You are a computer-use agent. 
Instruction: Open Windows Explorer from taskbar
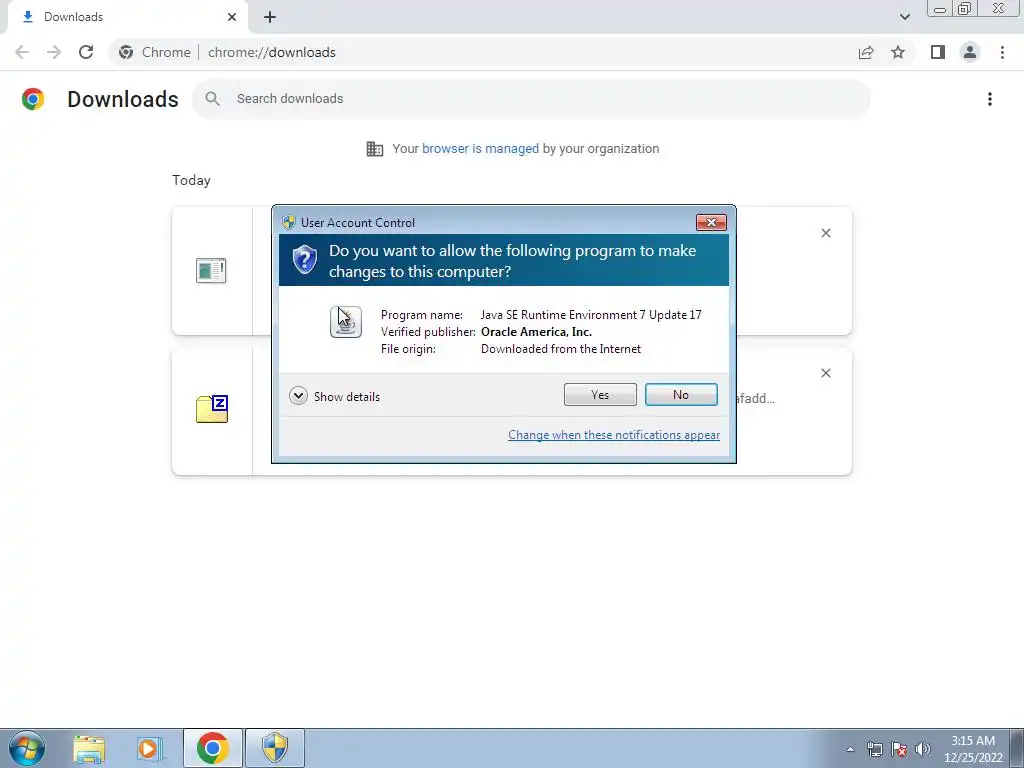pyautogui.click(x=89, y=748)
